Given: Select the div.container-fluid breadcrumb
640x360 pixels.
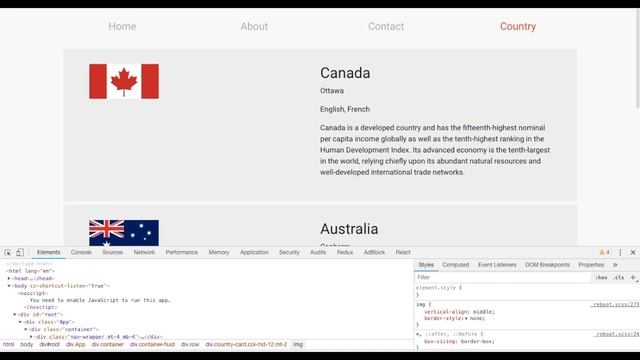Looking at the screenshot, I should click(x=152, y=344).
